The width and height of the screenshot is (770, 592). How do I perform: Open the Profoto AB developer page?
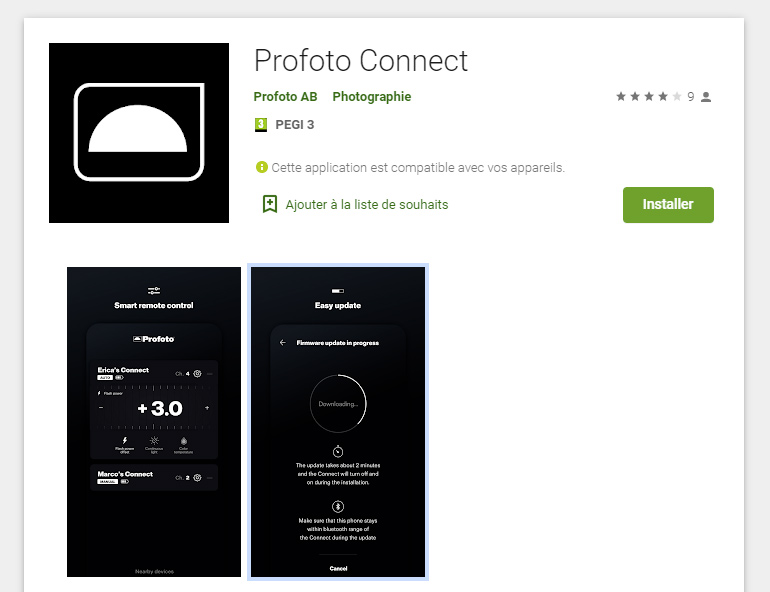285,97
